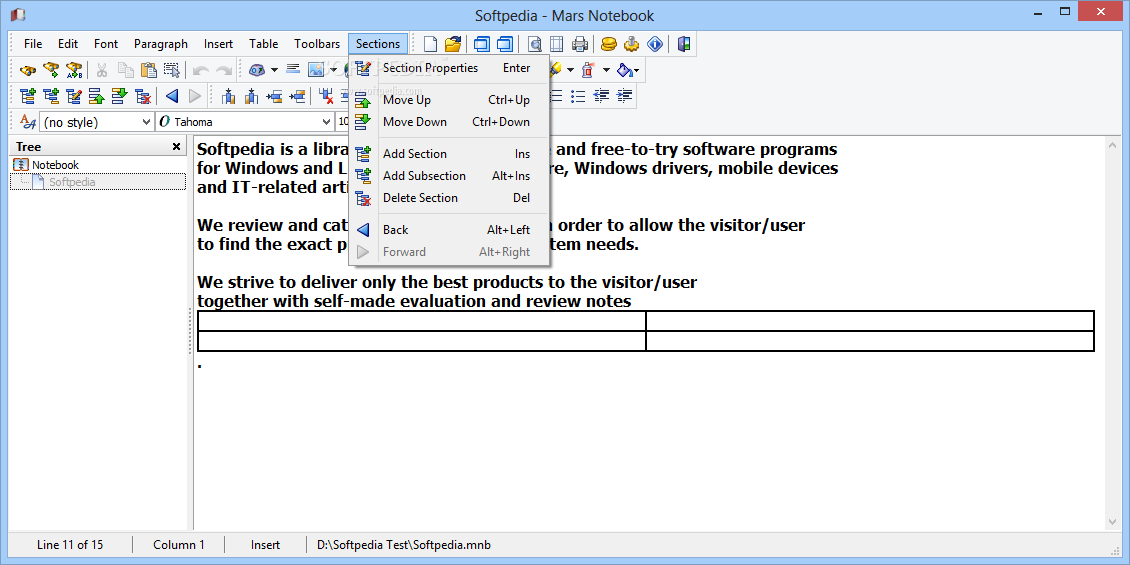This screenshot has height=565, width=1130.
Task: Click the gear settings toolbar icon
Action: click(x=632, y=44)
